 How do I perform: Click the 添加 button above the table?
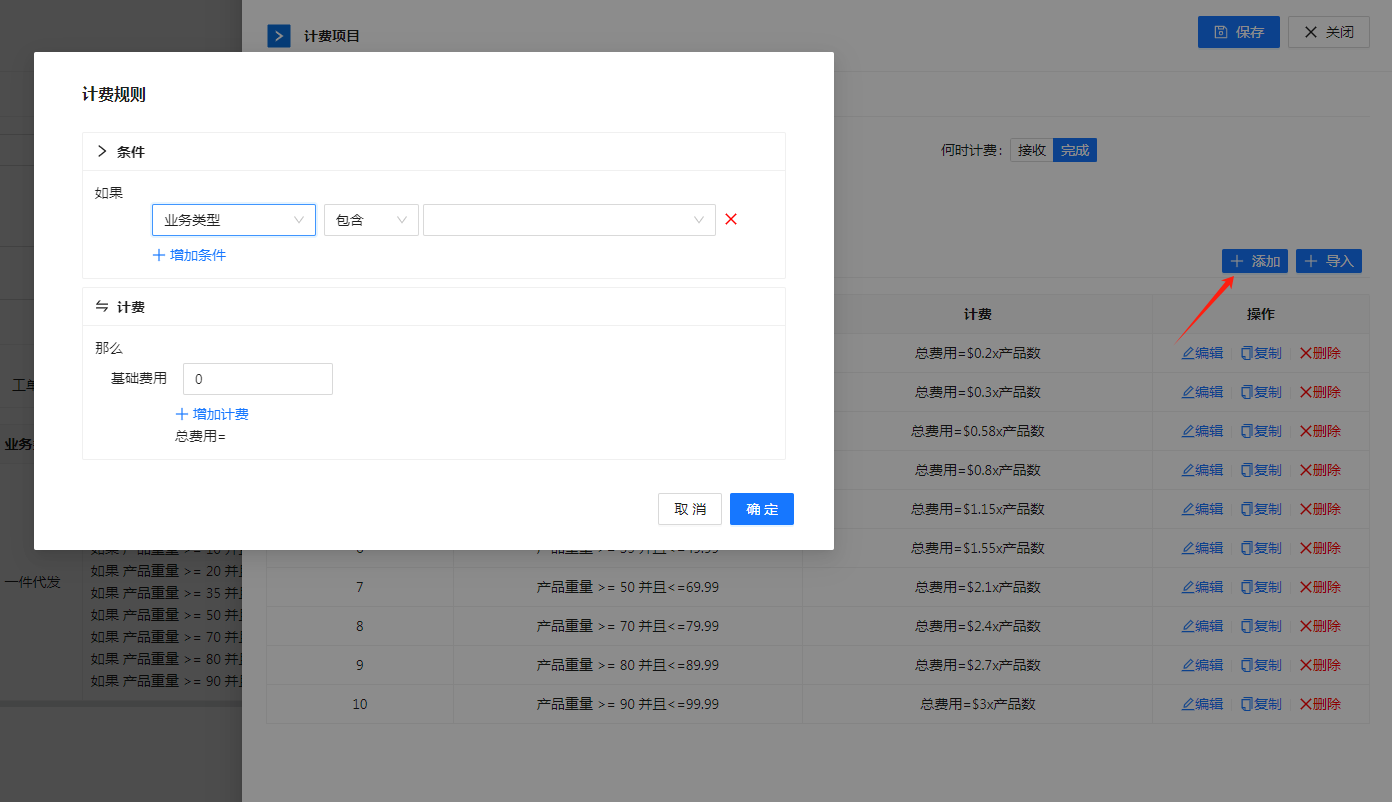pyautogui.click(x=1254, y=261)
